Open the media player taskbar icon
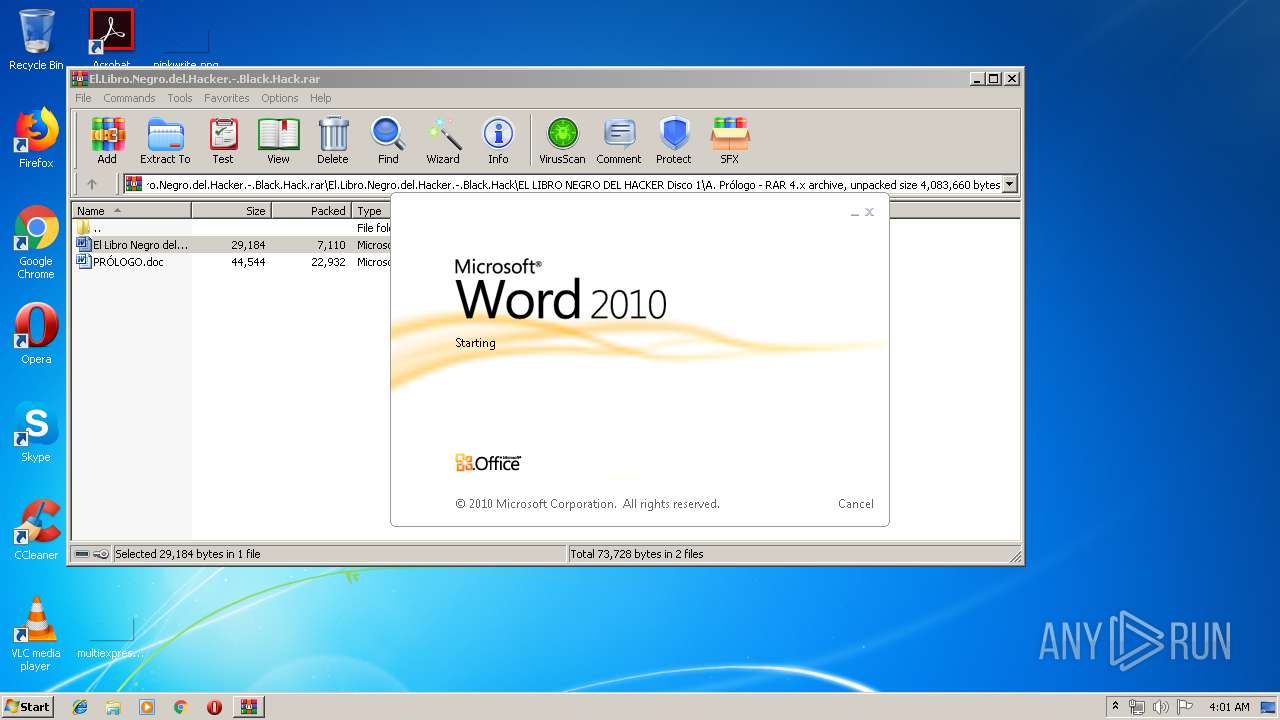 tap(147, 707)
